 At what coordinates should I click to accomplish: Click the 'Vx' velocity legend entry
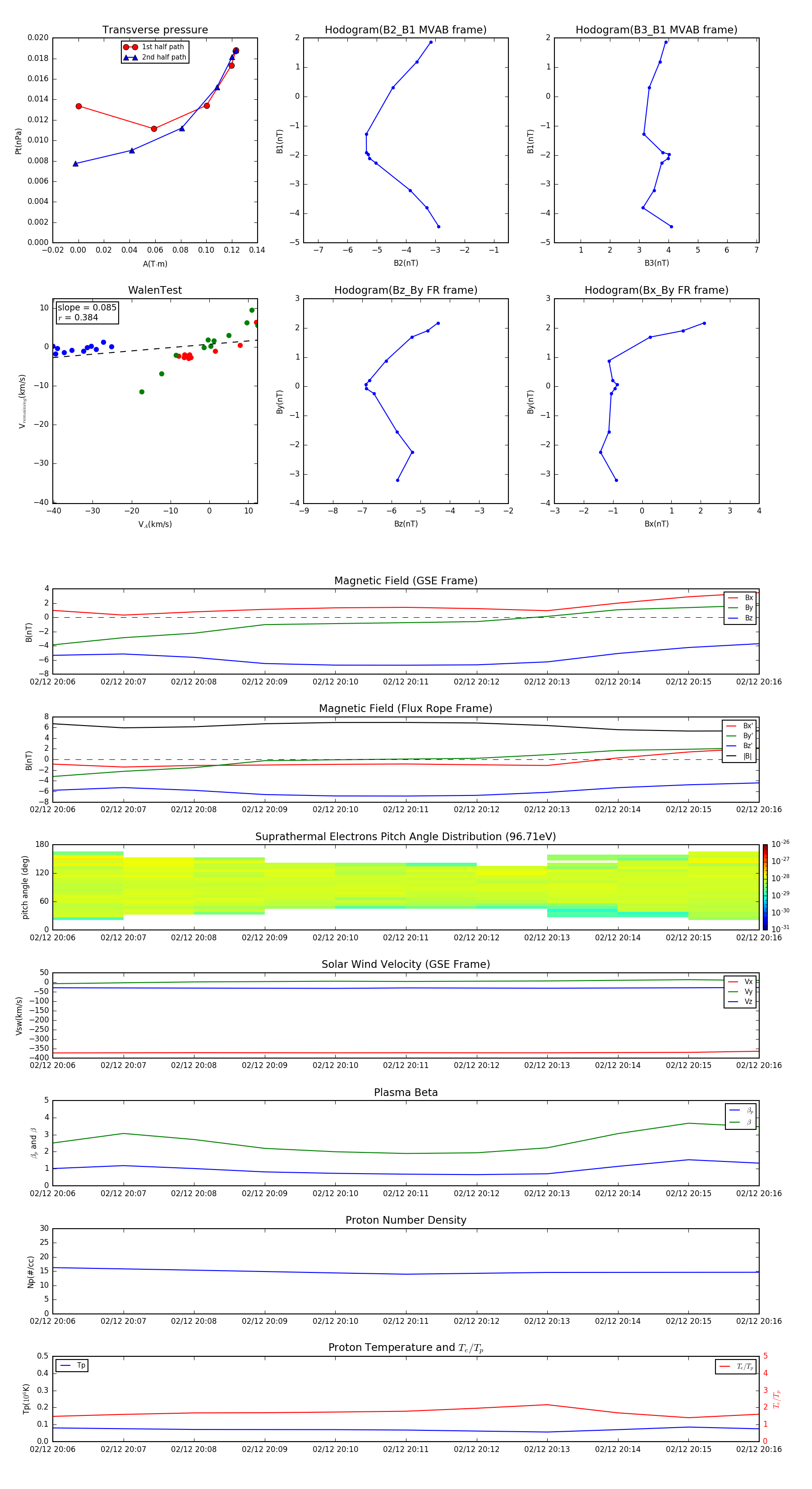tap(740, 981)
